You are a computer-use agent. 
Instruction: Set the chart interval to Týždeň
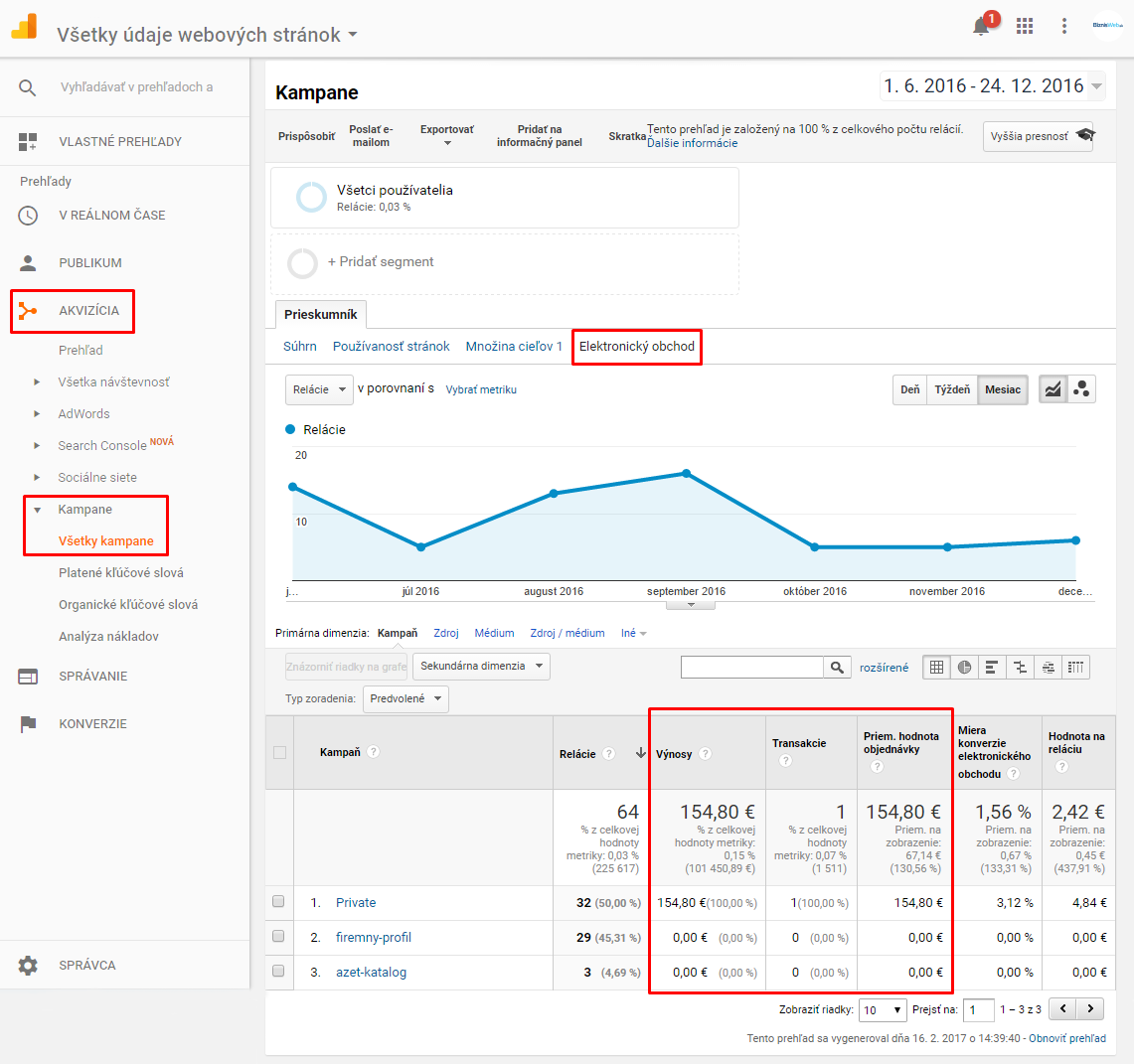tap(951, 389)
